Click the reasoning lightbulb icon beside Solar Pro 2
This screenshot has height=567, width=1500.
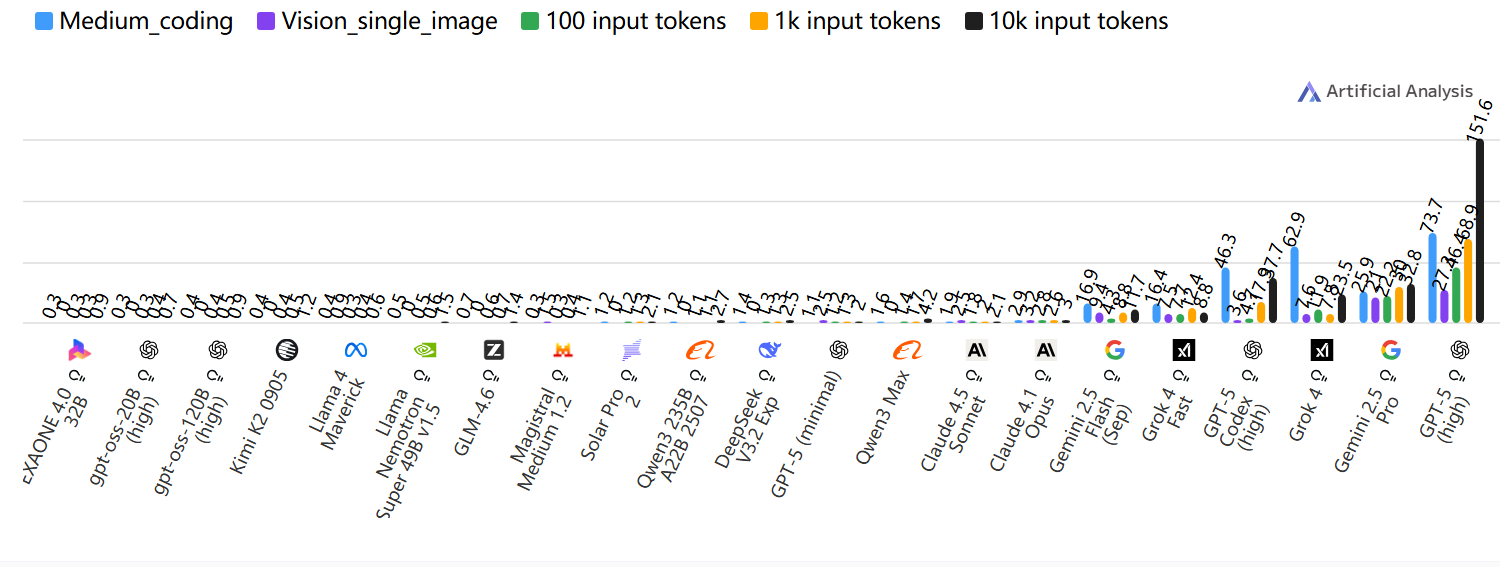tap(631, 378)
